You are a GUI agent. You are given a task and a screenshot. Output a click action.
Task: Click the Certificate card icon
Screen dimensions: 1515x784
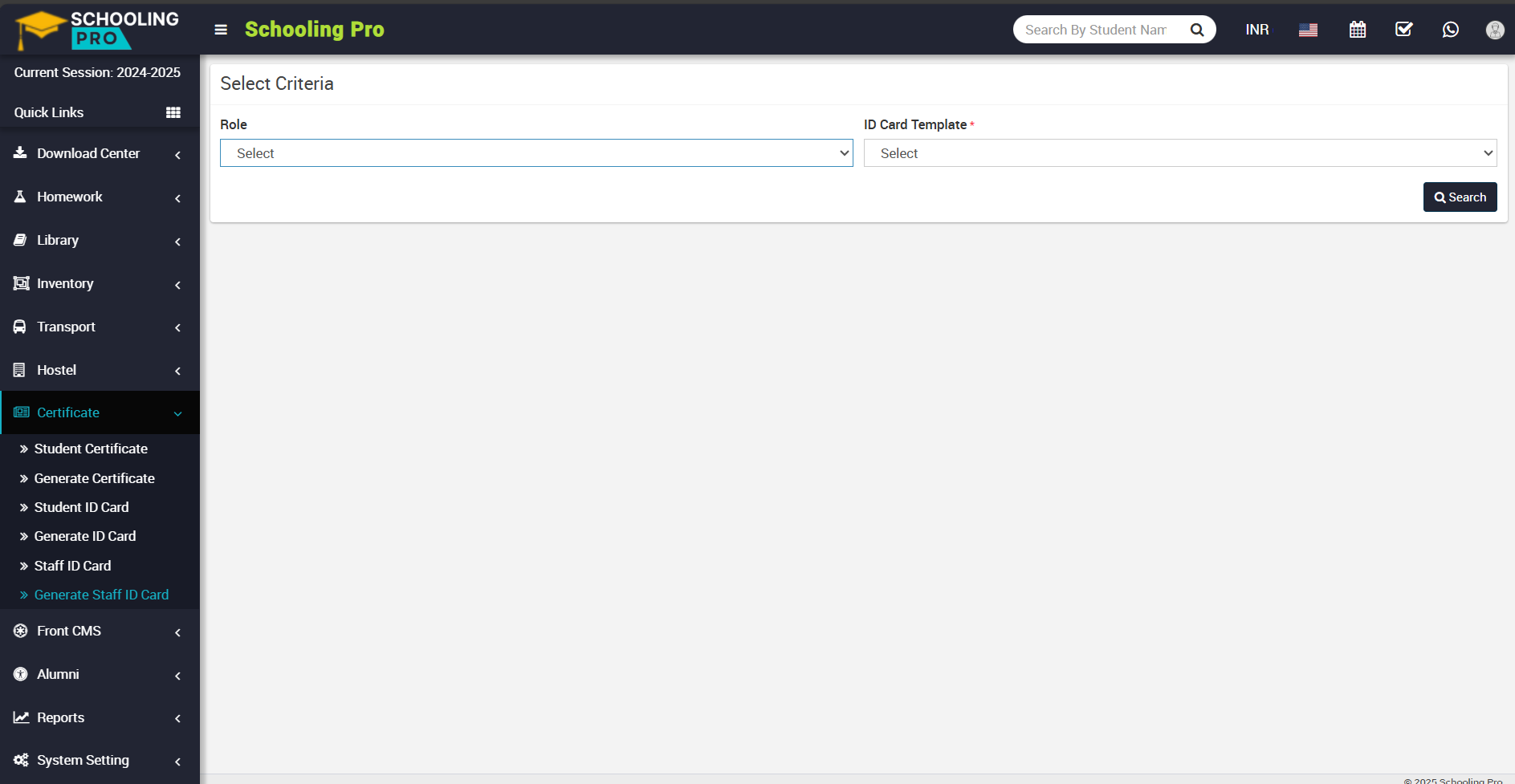(x=21, y=412)
